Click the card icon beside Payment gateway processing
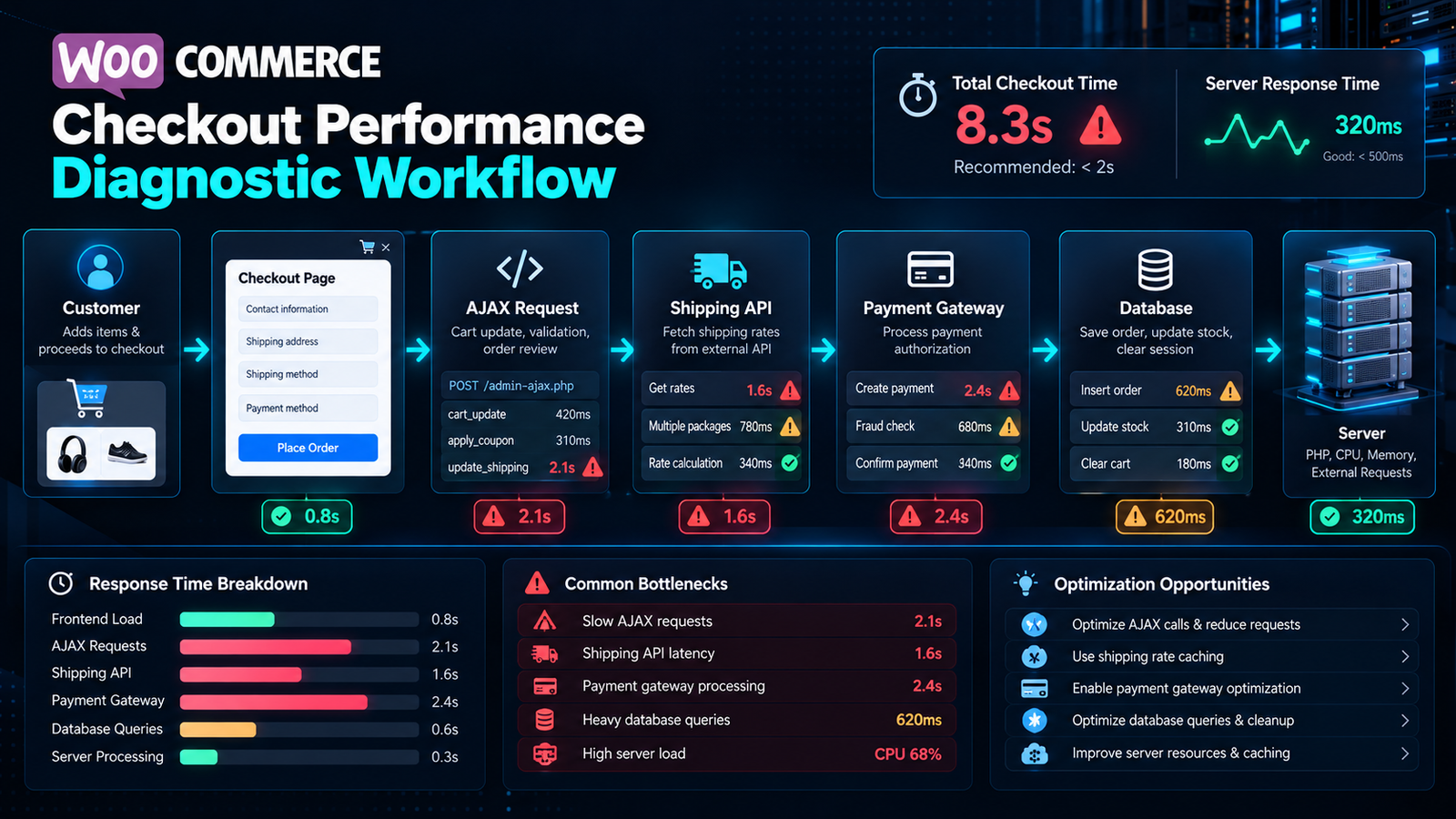This screenshot has height=819, width=1456. [x=544, y=686]
